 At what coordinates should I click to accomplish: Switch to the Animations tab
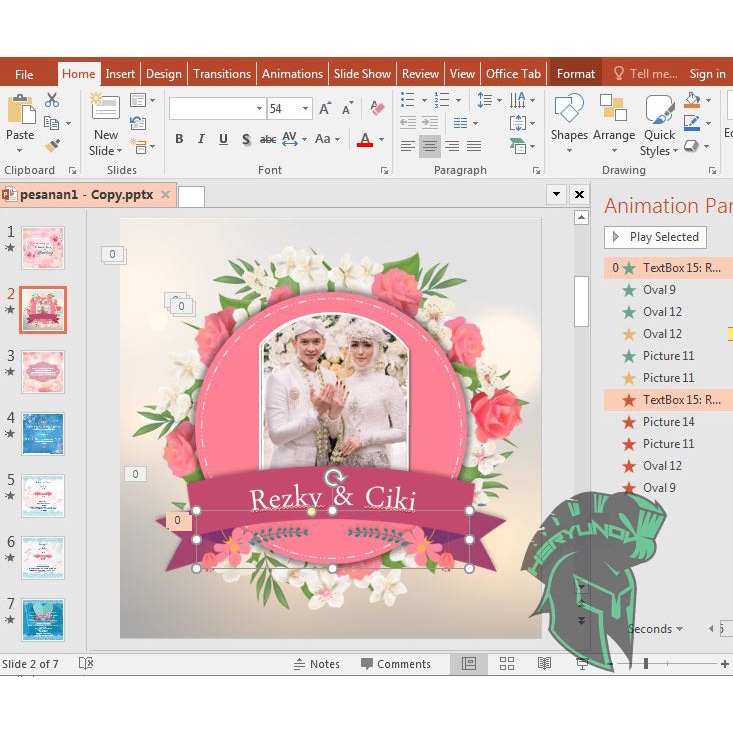point(292,74)
